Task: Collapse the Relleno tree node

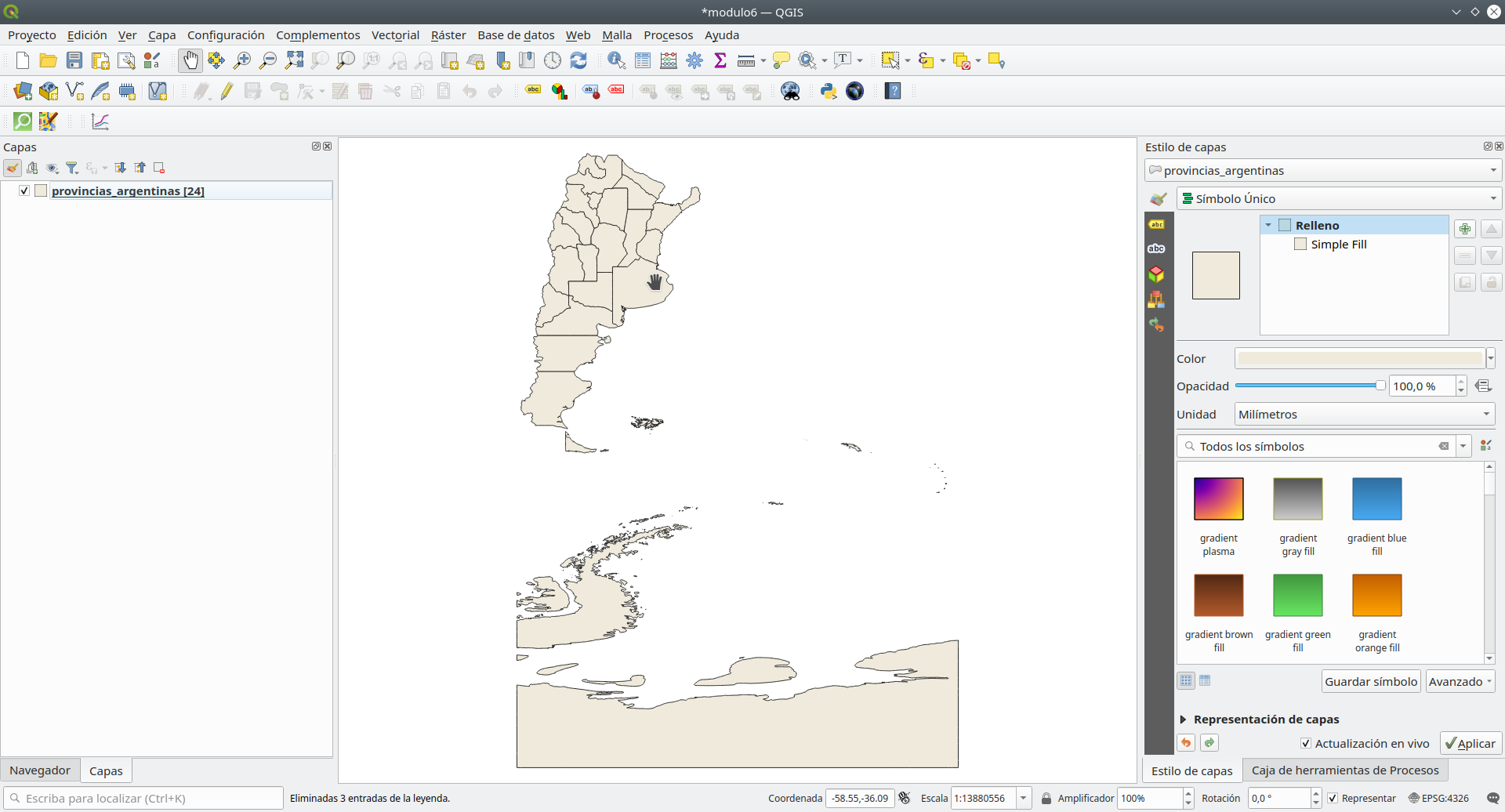Action: point(1268,225)
